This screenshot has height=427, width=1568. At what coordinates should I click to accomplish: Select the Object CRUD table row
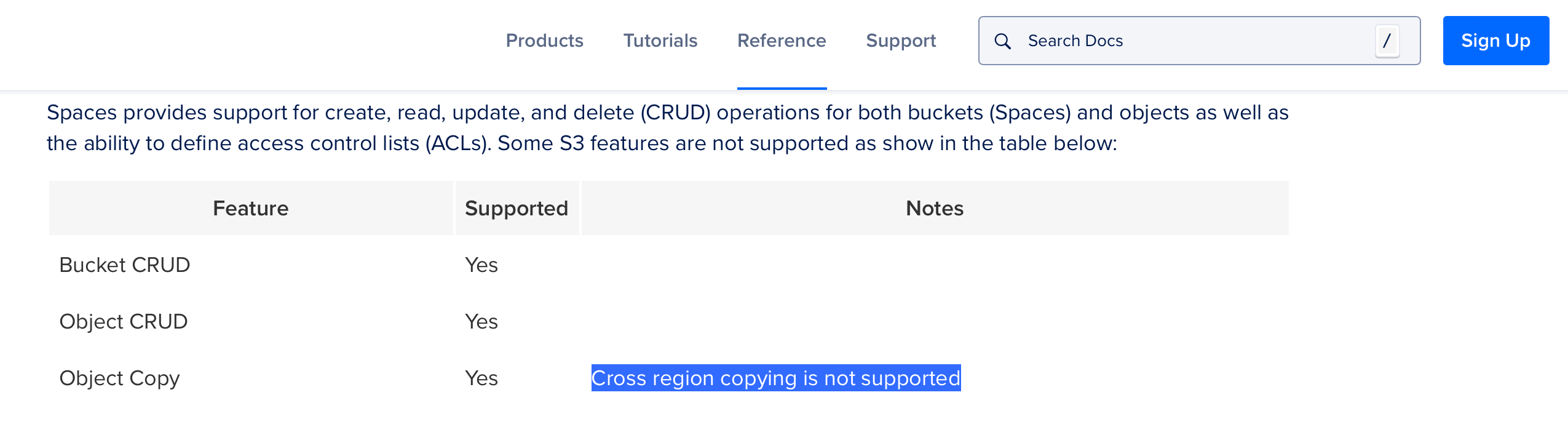pyautogui.click(x=123, y=321)
